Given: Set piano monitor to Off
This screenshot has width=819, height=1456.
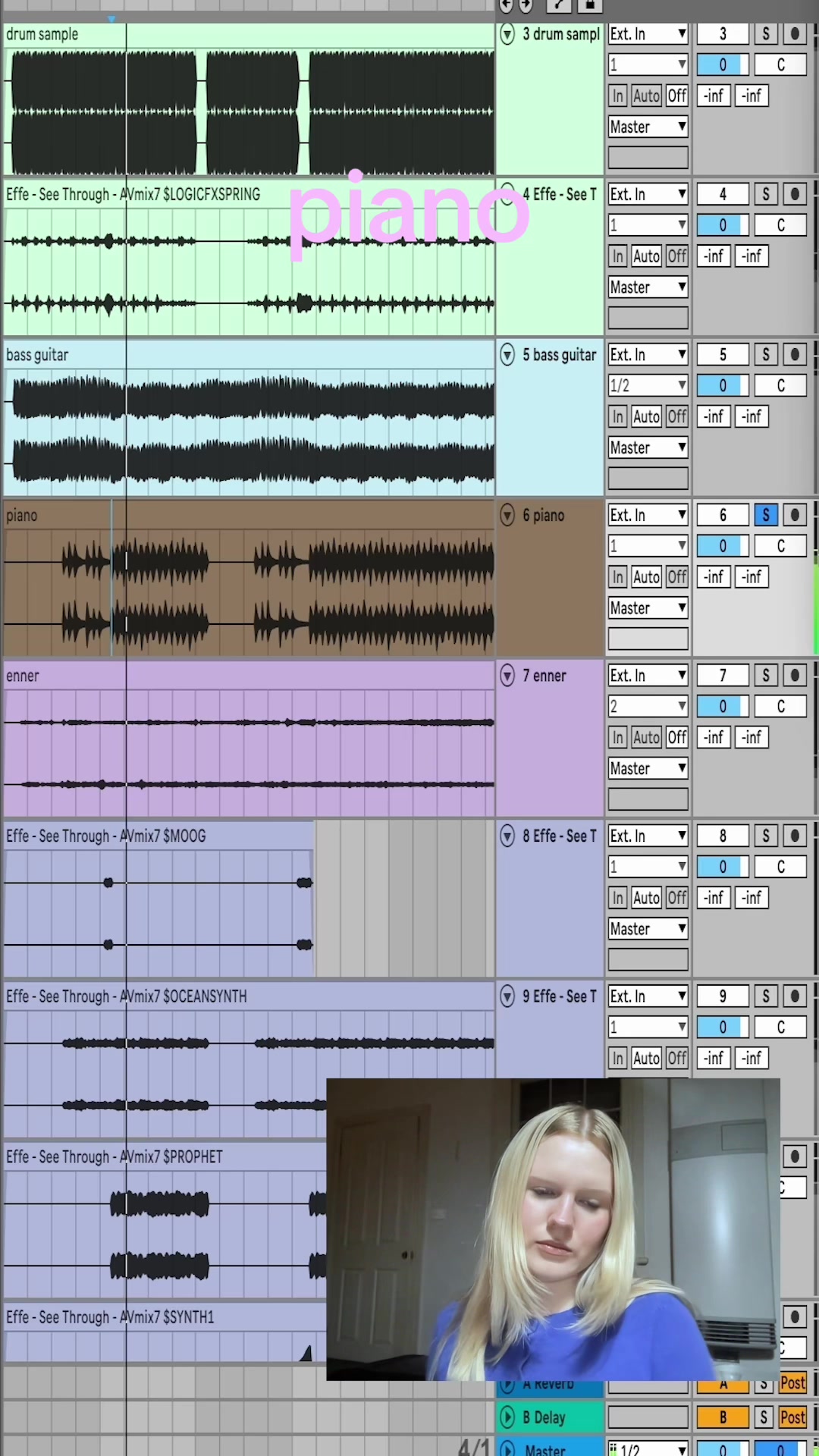Looking at the screenshot, I should [677, 576].
